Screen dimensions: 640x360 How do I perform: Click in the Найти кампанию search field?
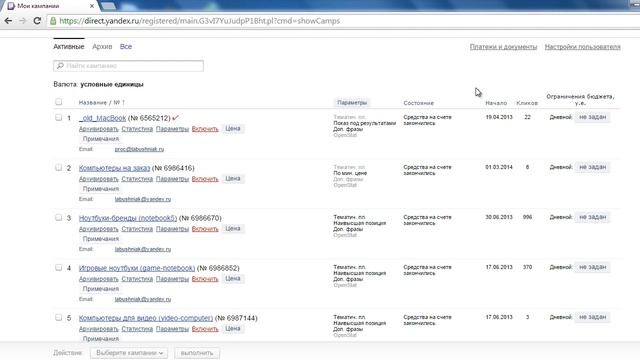[129, 66]
